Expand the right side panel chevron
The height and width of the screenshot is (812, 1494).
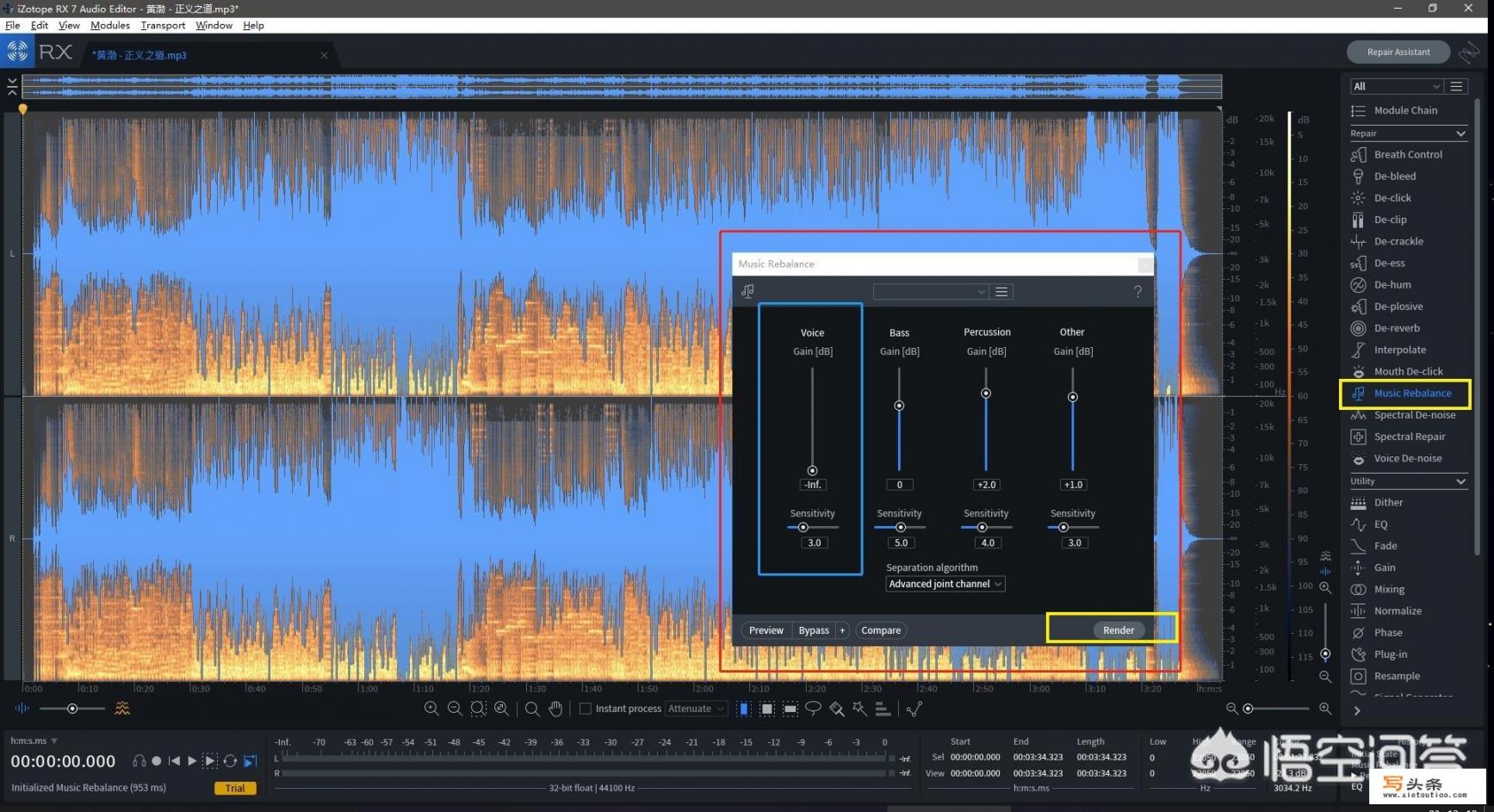point(1357,710)
